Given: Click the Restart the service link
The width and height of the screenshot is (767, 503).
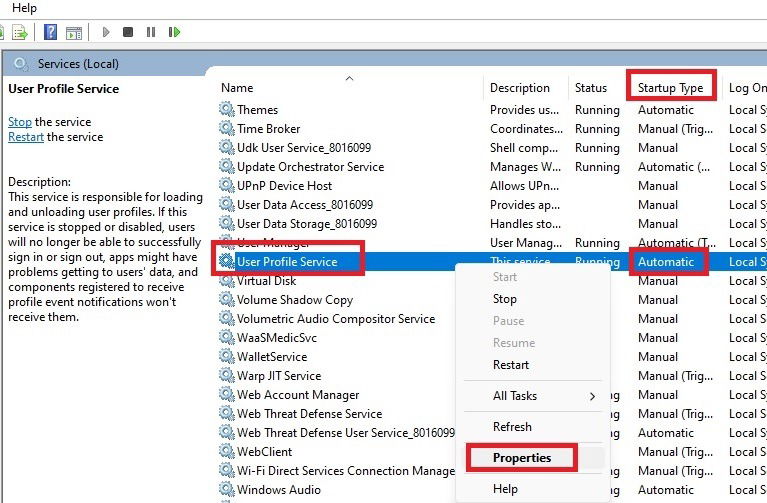Looking at the screenshot, I should click(x=26, y=137).
